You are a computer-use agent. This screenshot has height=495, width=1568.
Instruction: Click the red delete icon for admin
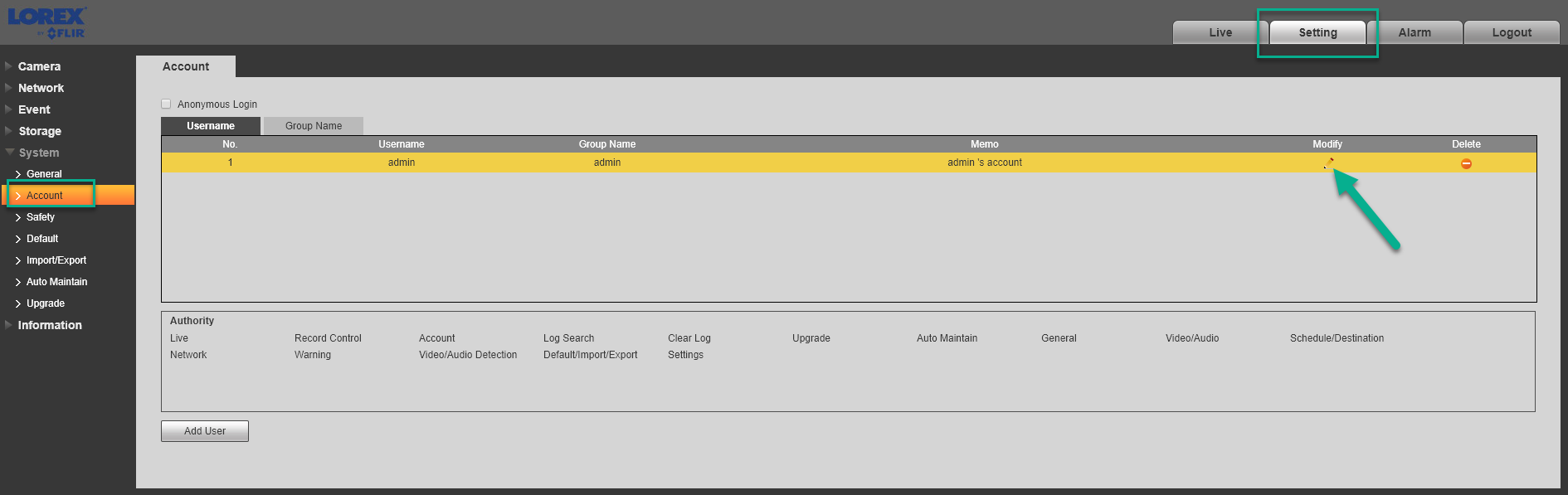click(1466, 163)
